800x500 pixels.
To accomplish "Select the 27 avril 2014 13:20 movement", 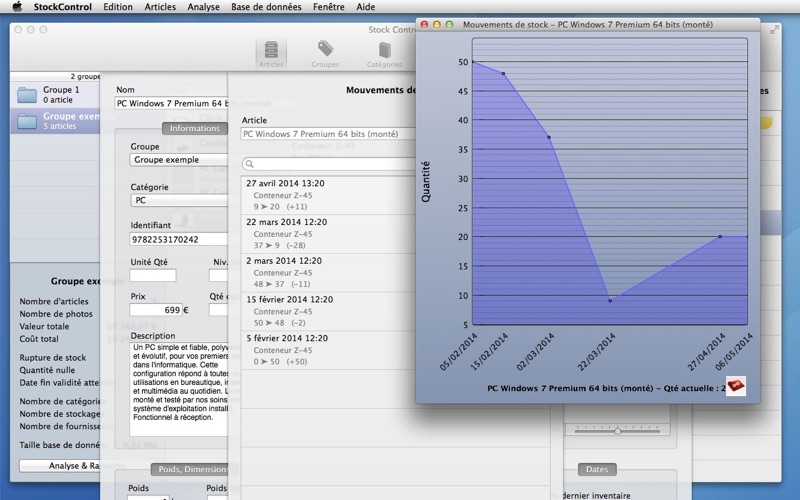I will point(329,195).
